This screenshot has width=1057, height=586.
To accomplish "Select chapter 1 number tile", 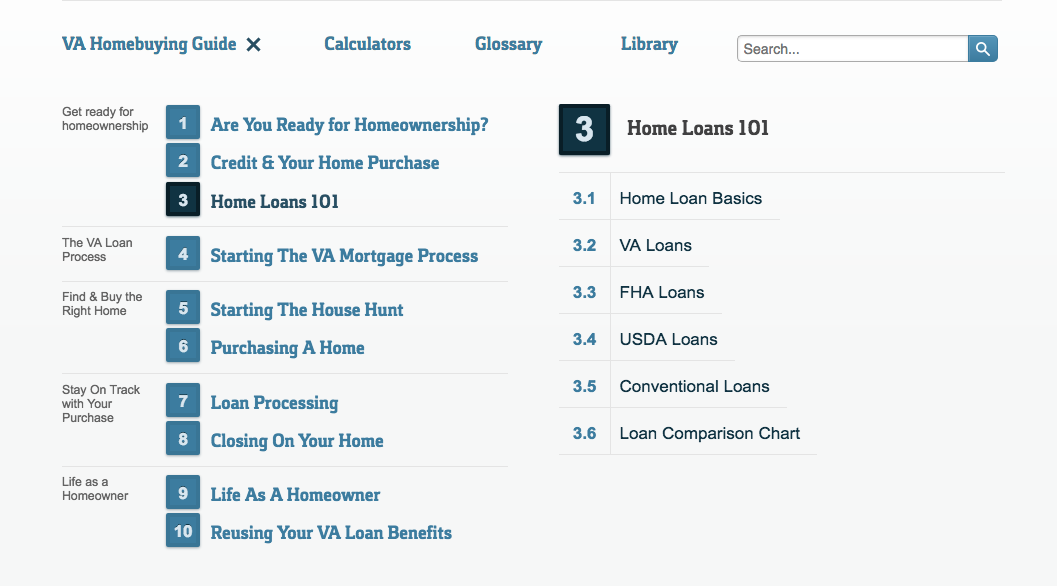I will 183,123.
